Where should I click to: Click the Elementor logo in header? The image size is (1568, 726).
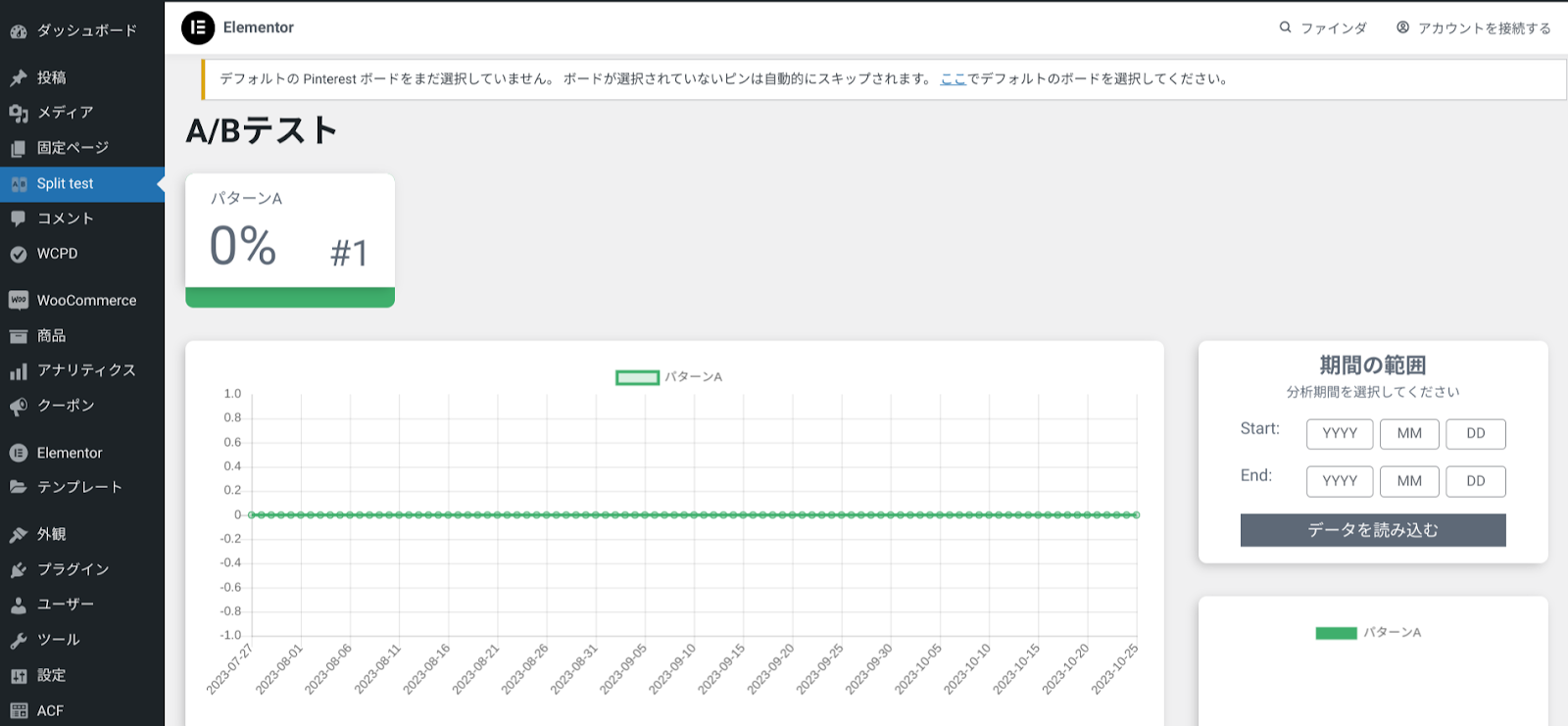(x=198, y=27)
